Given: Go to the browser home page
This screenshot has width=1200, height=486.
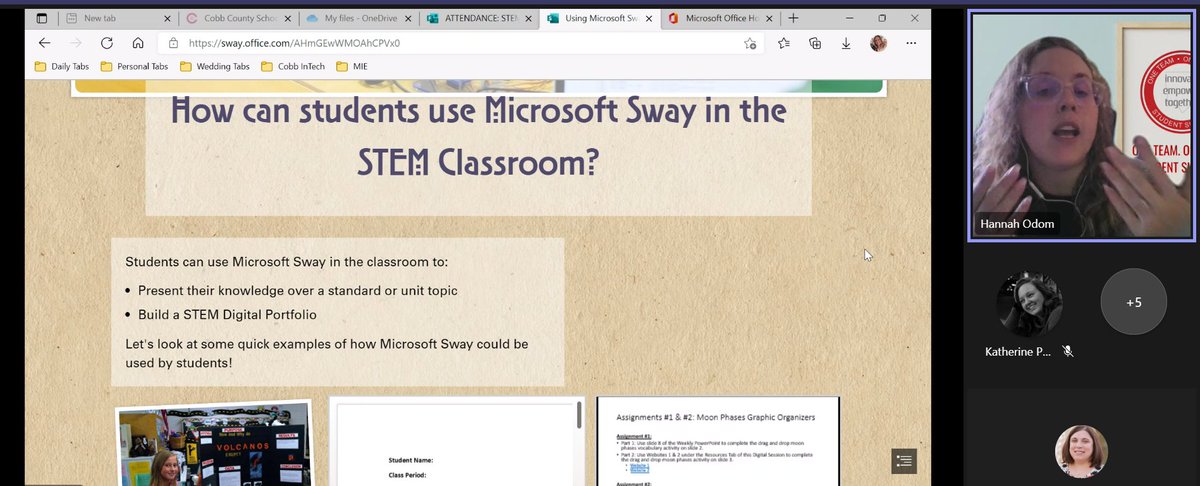Looking at the screenshot, I should tap(138, 43).
